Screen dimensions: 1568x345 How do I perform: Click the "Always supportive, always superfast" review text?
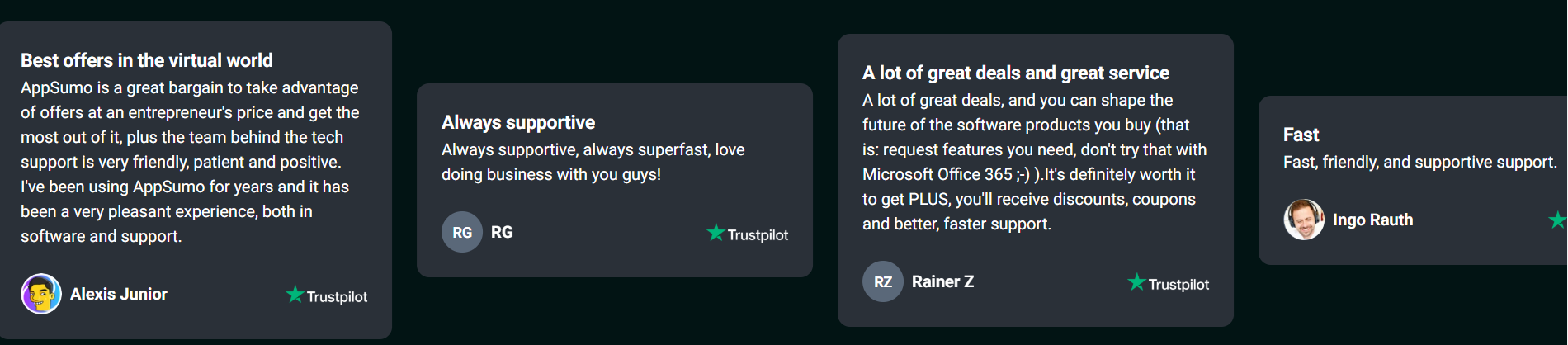593,162
